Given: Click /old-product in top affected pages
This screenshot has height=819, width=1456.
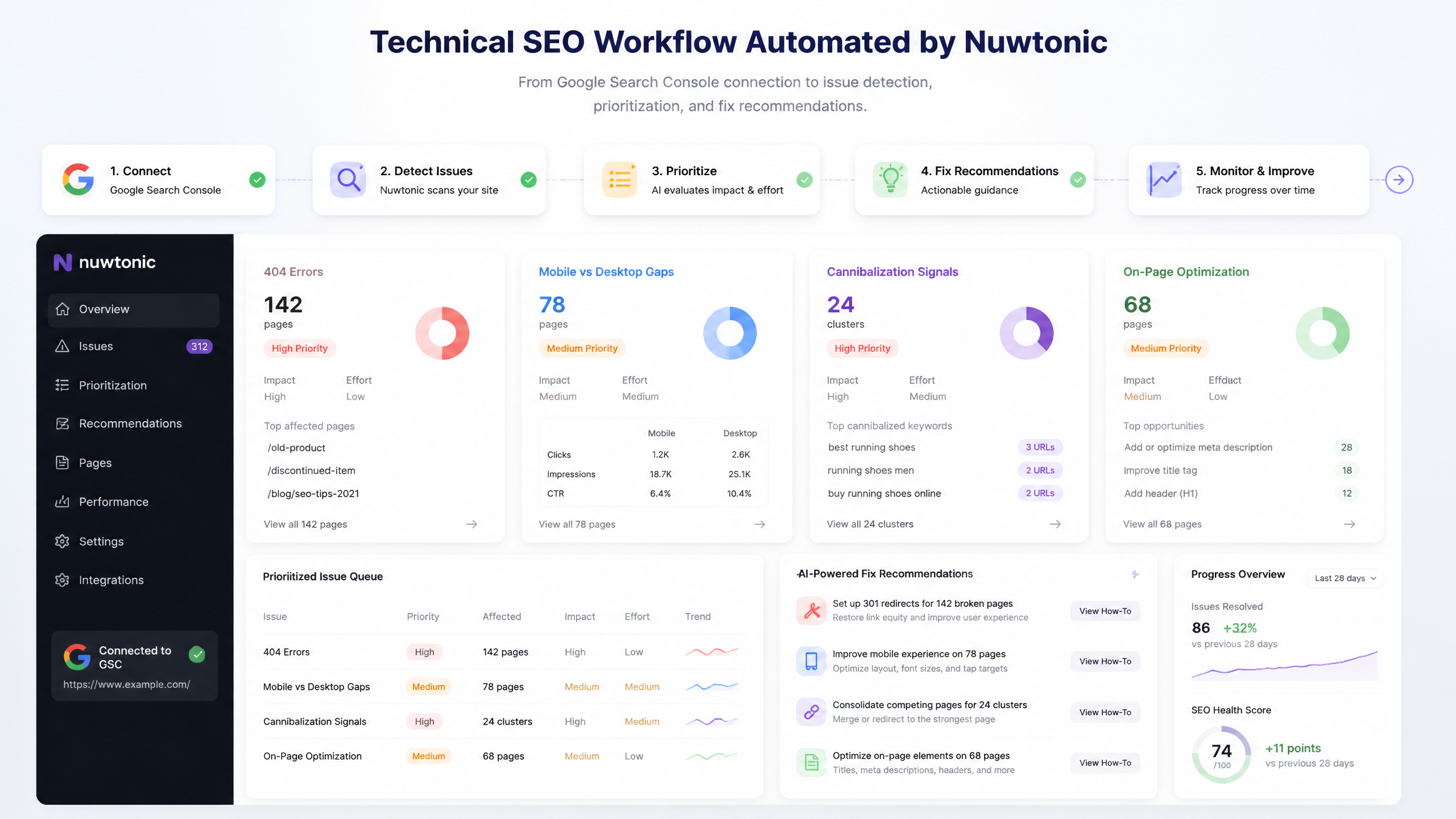Looking at the screenshot, I should pos(296,448).
